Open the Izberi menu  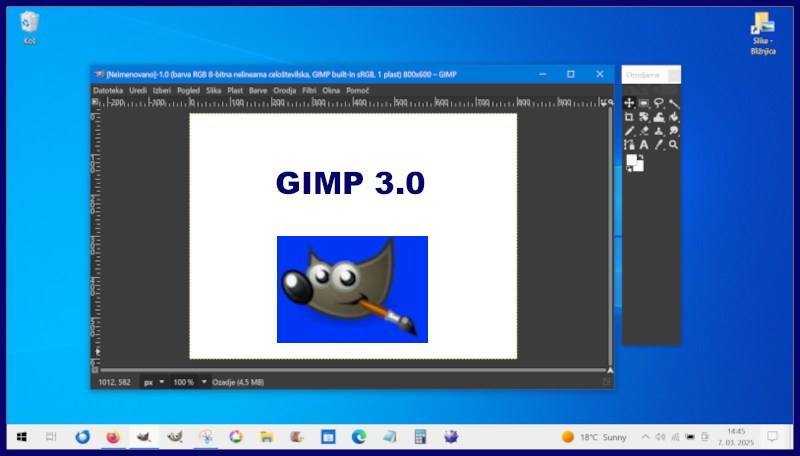tap(162, 90)
